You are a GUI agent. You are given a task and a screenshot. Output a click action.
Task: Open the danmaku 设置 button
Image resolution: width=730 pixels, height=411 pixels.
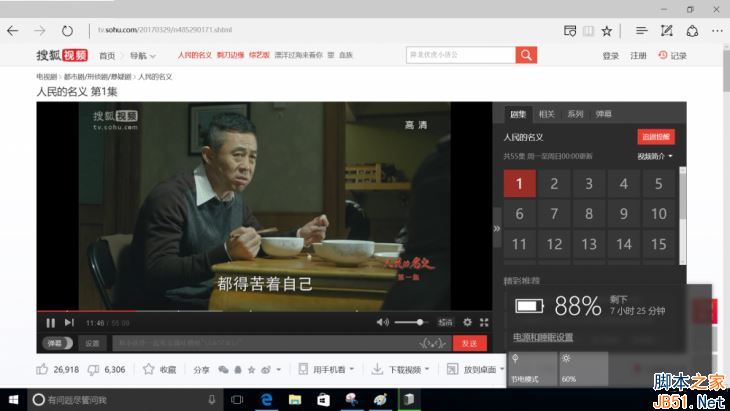click(x=92, y=343)
